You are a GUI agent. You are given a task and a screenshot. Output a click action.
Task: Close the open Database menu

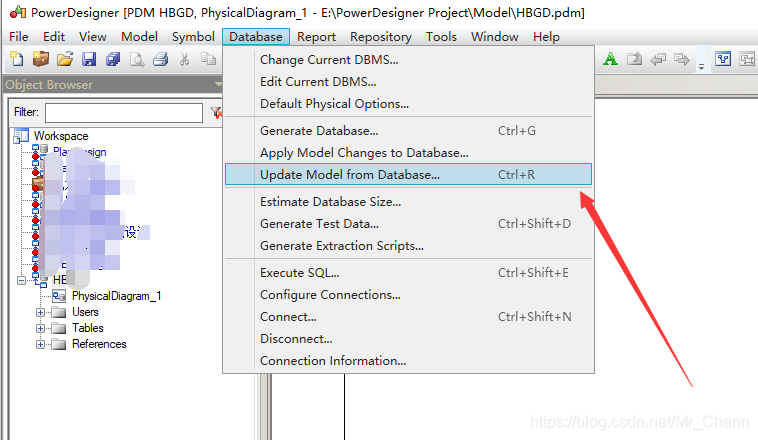pos(256,37)
